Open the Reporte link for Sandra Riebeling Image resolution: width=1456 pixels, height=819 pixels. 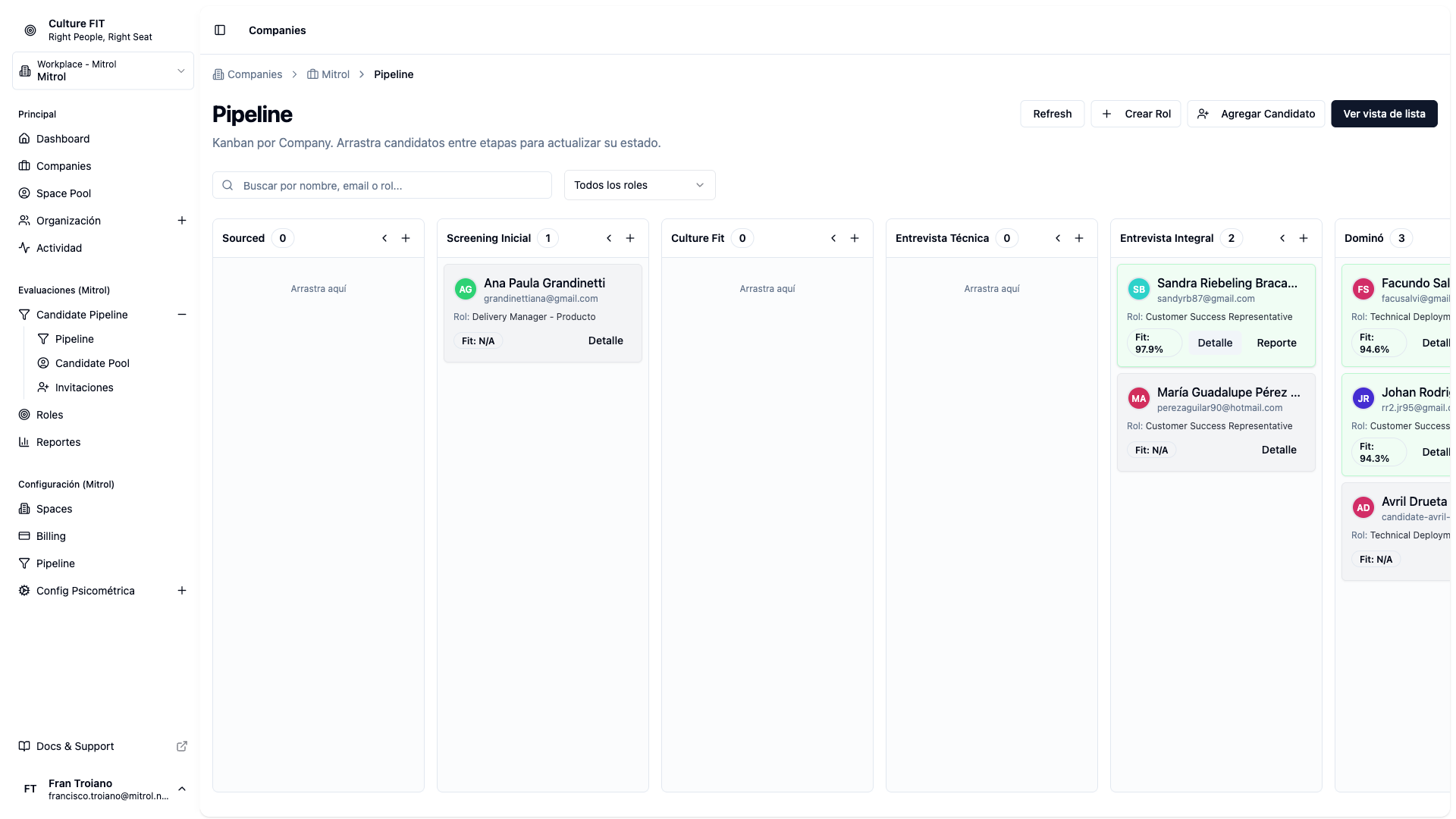coord(1276,343)
